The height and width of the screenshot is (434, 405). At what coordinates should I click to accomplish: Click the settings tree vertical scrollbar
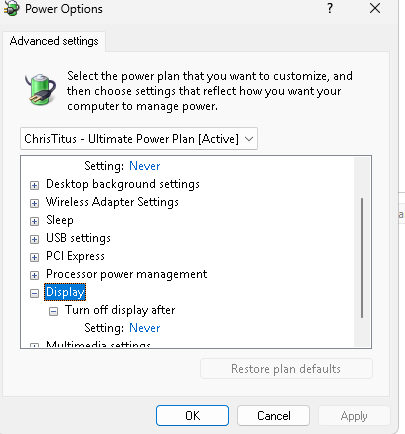362,258
